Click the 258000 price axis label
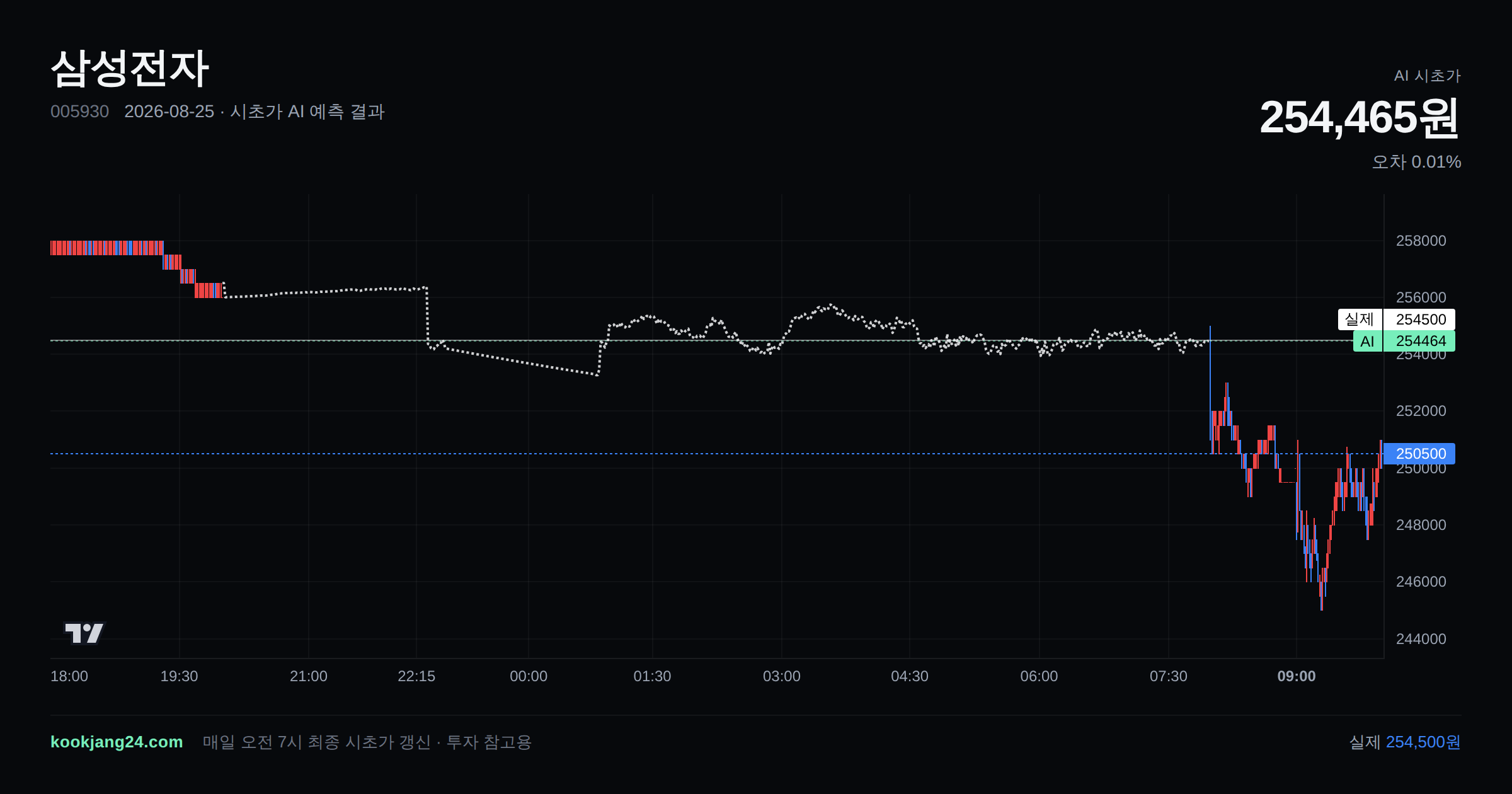The image size is (1512, 794). (x=1421, y=241)
